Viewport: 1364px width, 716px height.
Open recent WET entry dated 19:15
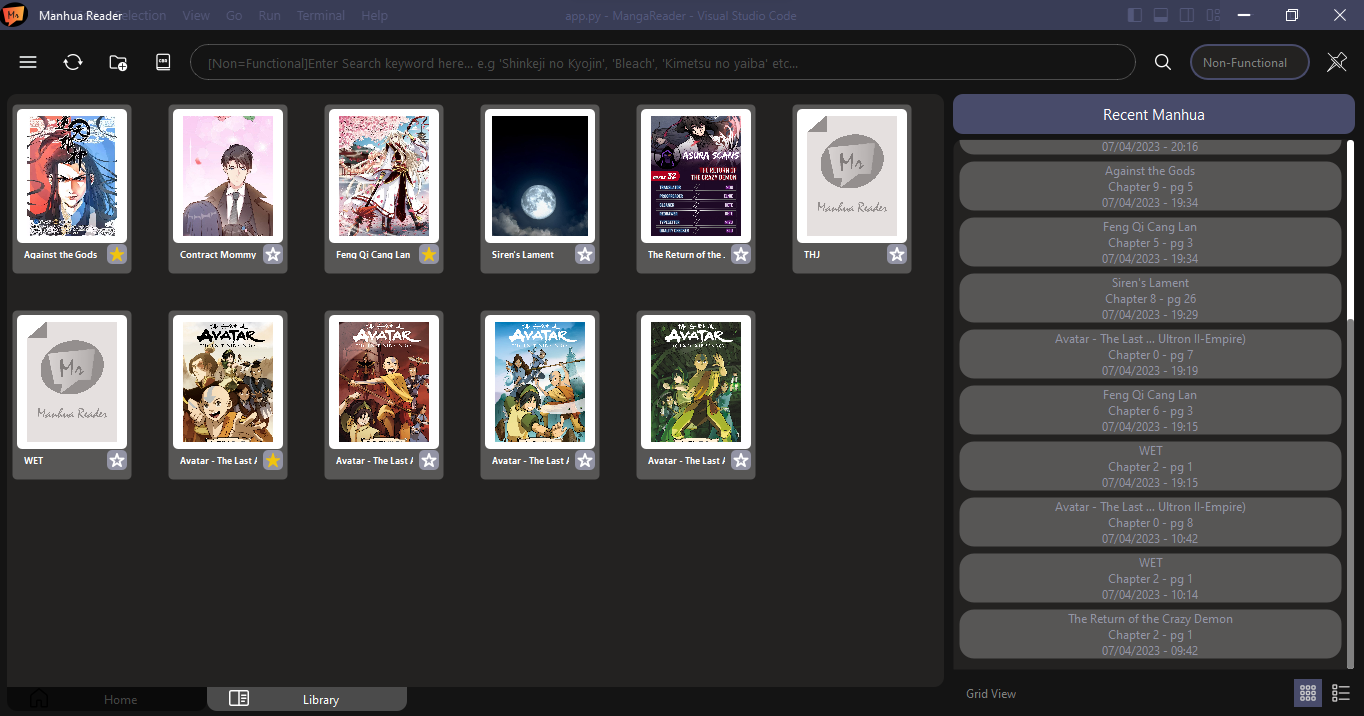tap(1150, 466)
